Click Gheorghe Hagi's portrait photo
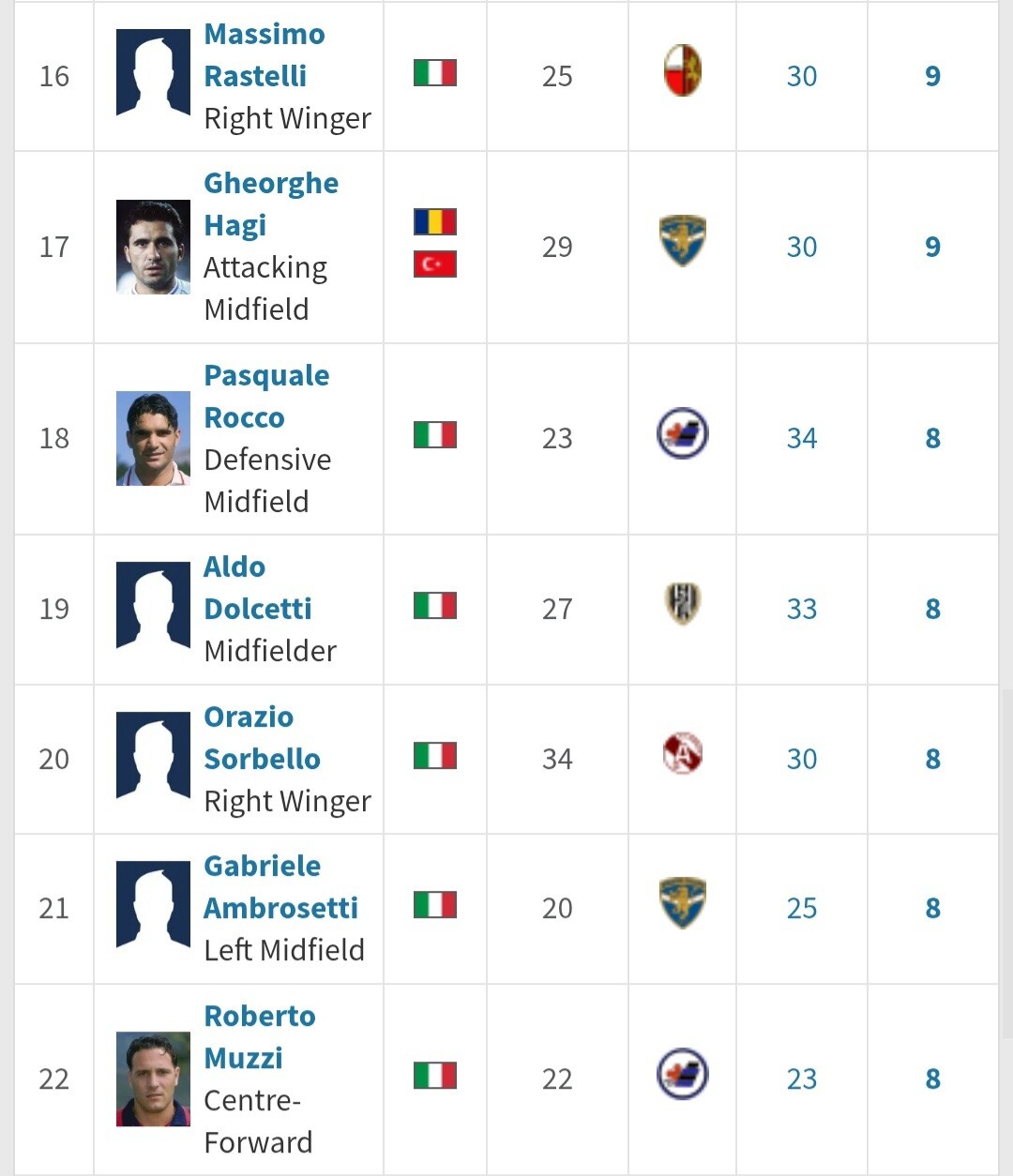This screenshot has width=1013, height=1176. pos(153,247)
